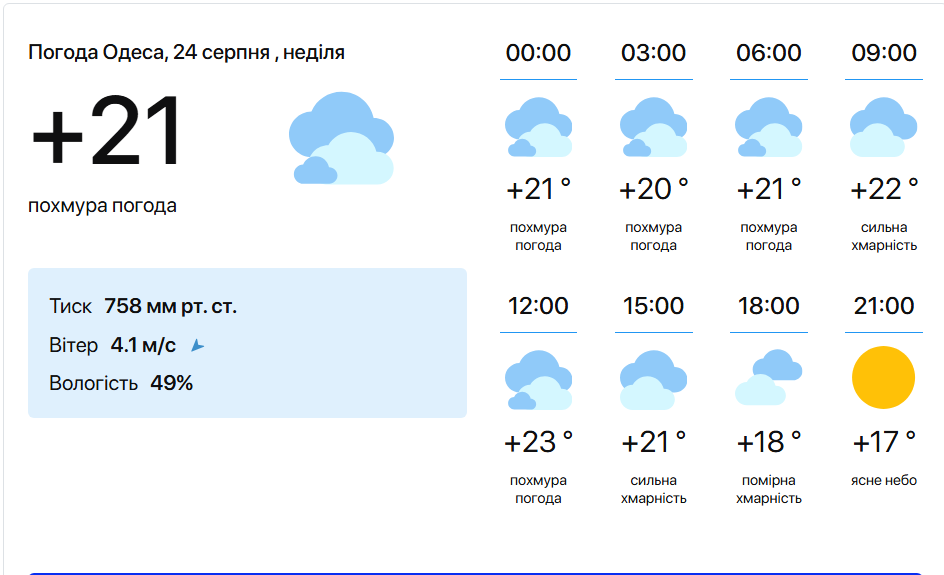The width and height of the screenshot is (944, 575).
Task: Click the ясне небо label
Action: [x=884, y=481]
